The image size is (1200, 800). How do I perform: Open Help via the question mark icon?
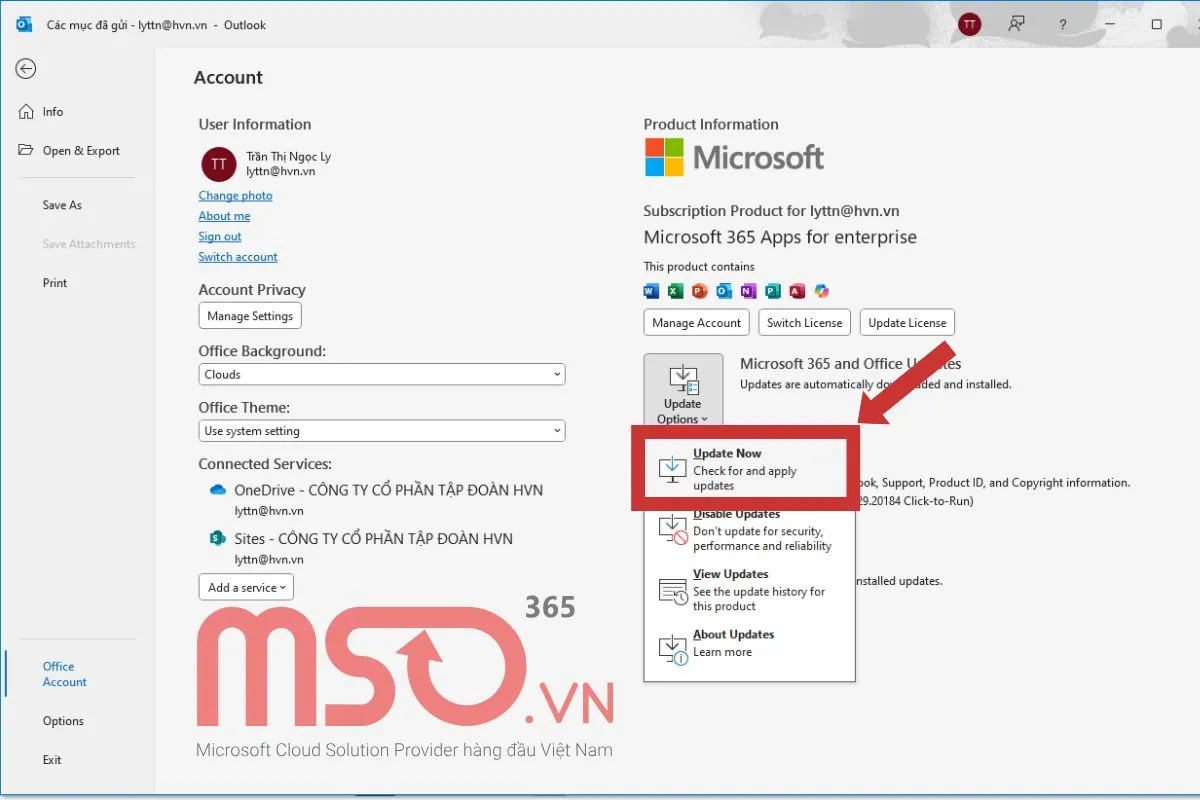coord(1063,24)
